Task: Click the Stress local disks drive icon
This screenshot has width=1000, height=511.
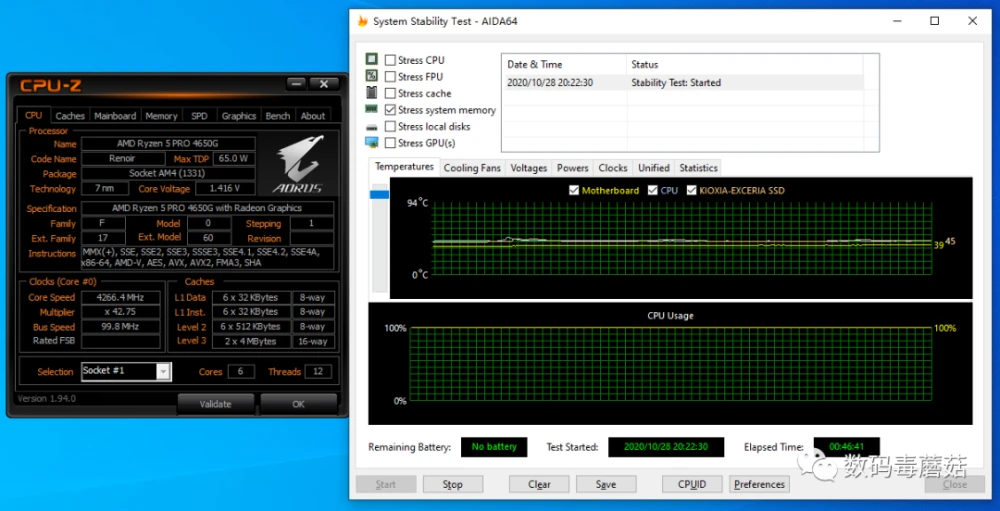Action: tap(372, 127)
